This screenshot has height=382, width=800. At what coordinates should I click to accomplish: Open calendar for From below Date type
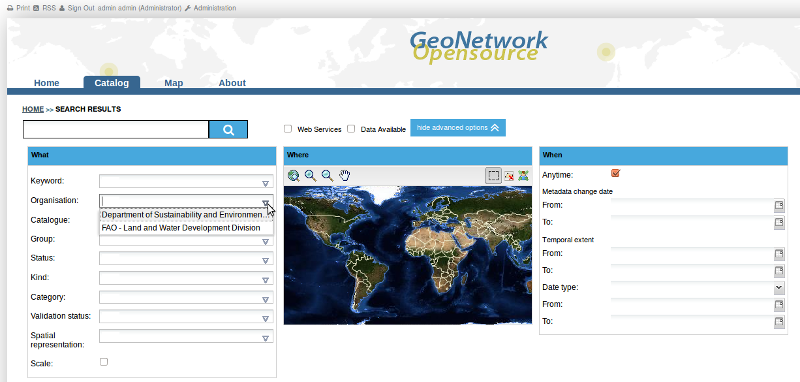click(x=779, y=304)
